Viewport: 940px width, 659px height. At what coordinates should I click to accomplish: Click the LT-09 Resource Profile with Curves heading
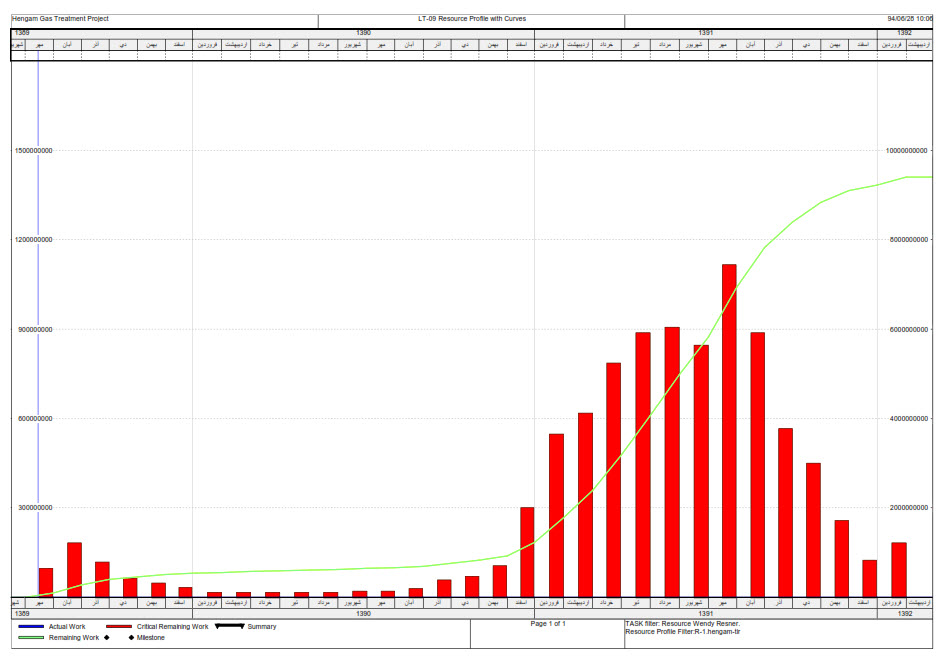pyautogui.click(x=471, y=19)
